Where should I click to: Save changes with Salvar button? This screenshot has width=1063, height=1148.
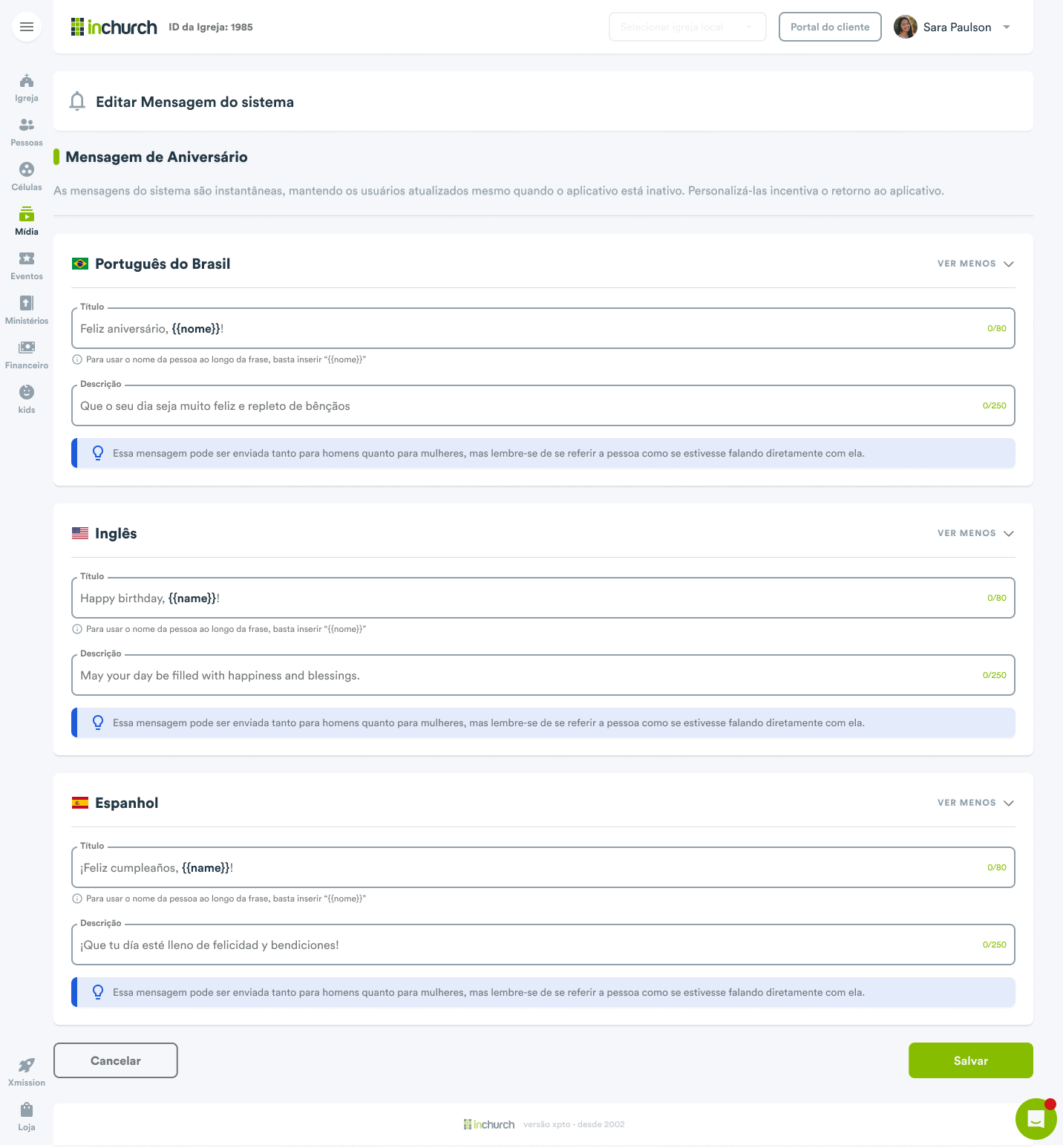(971, 1060)
